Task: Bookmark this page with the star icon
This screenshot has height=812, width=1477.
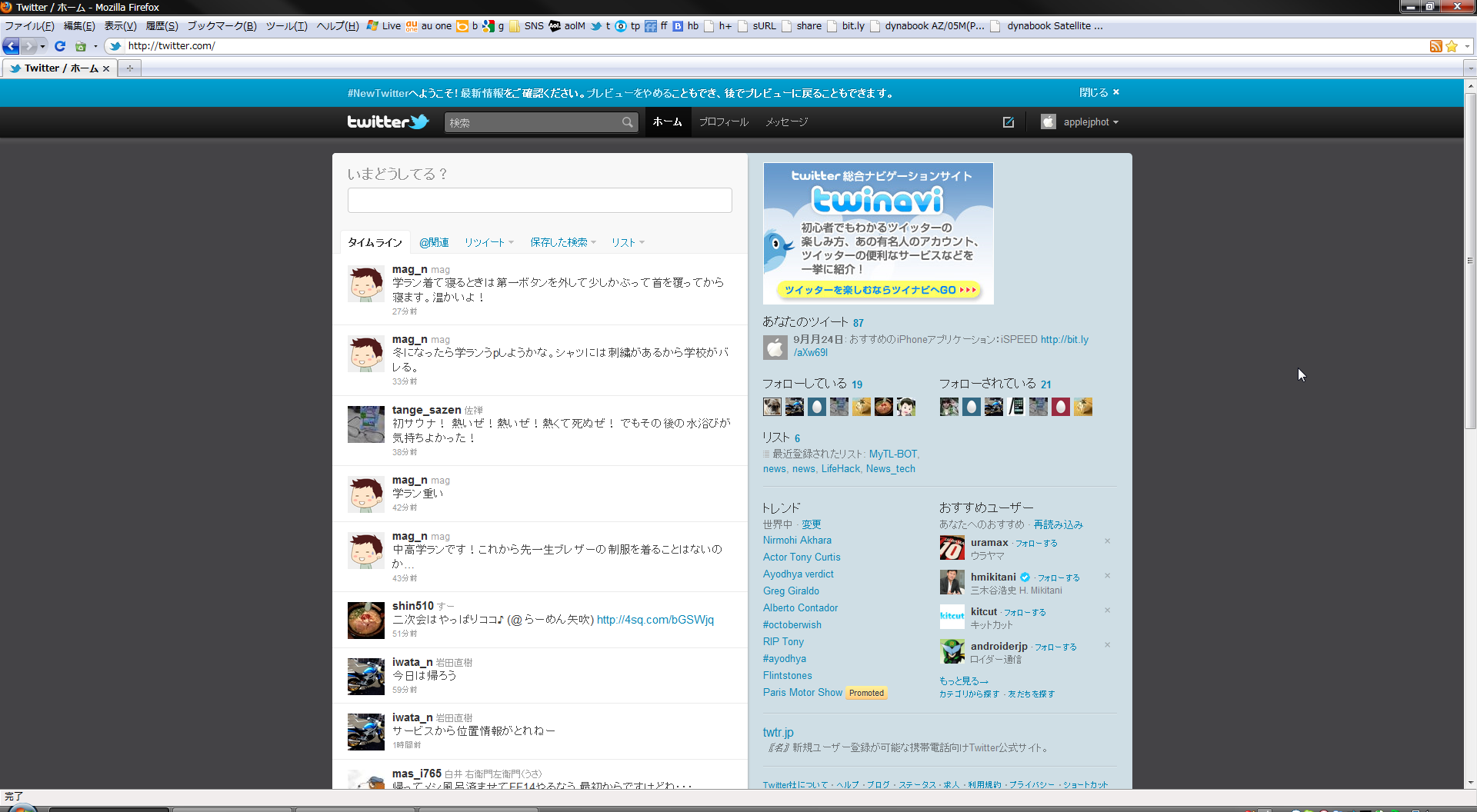Action: pyautogui.click(x=1452, y=46)
